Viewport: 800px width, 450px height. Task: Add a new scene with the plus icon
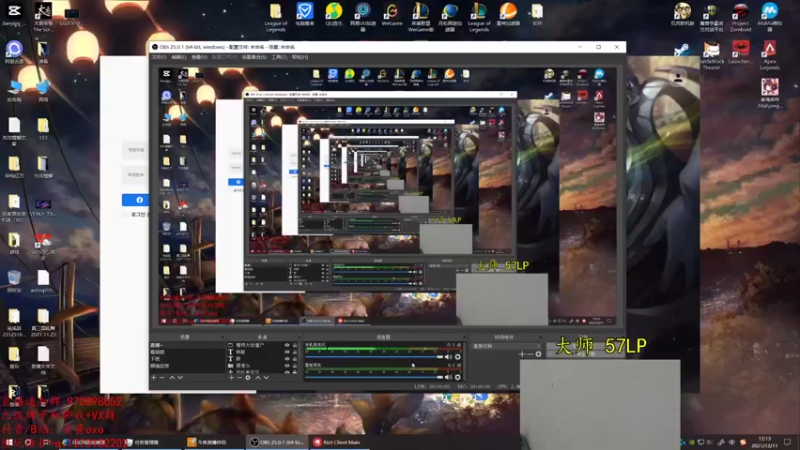click(x=154, y=378)
